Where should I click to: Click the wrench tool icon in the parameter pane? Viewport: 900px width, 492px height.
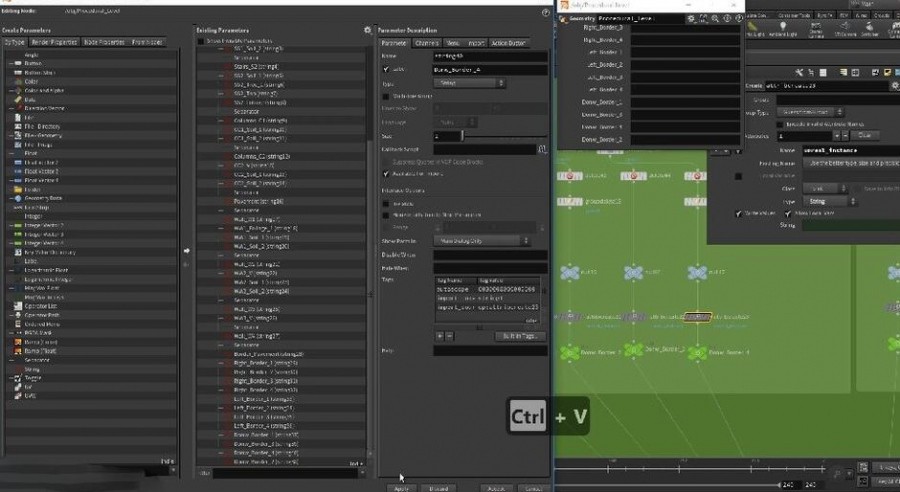(798, 72)
